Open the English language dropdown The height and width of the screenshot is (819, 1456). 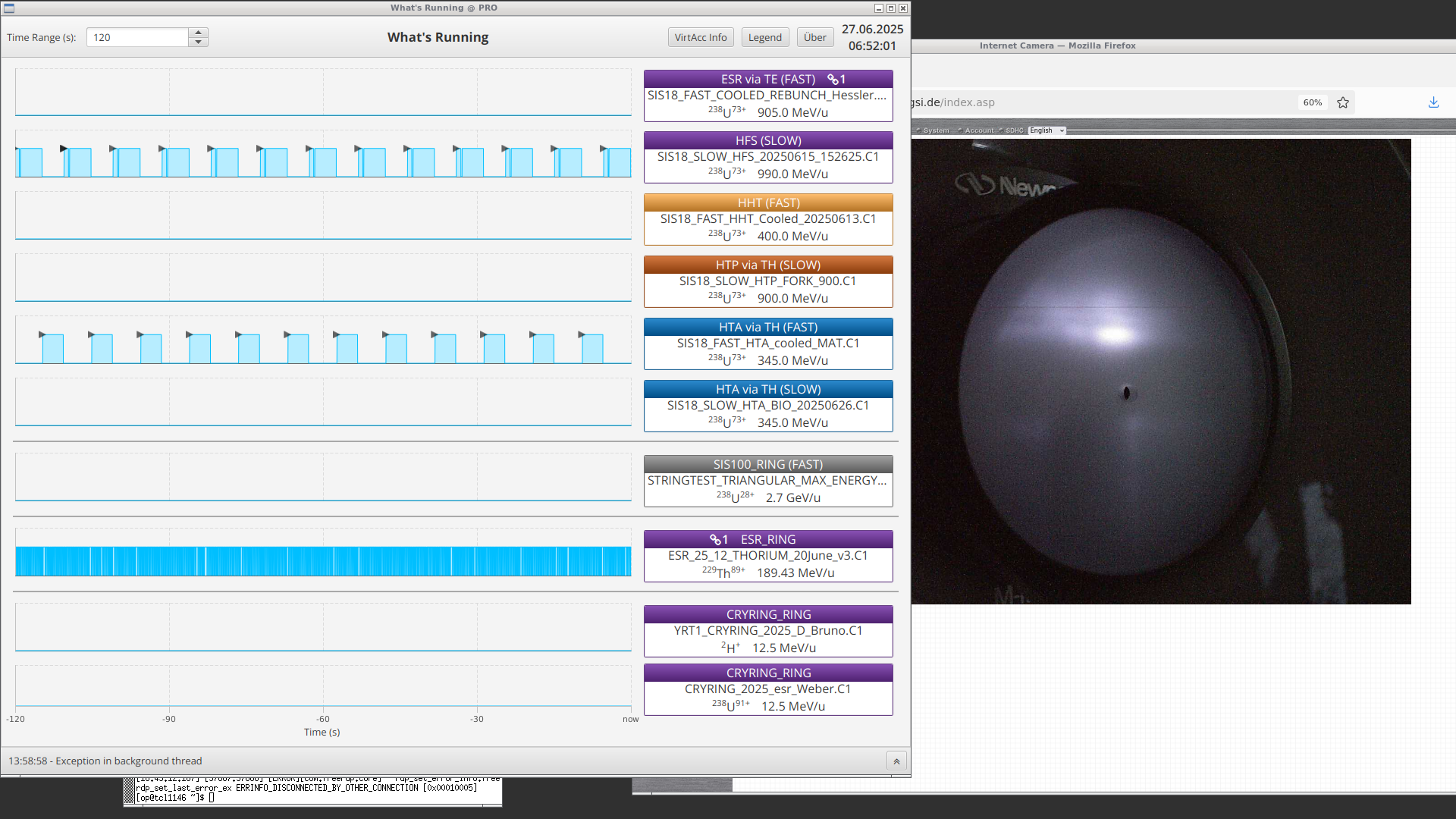pyautogui.click(x=1046, y=130)
